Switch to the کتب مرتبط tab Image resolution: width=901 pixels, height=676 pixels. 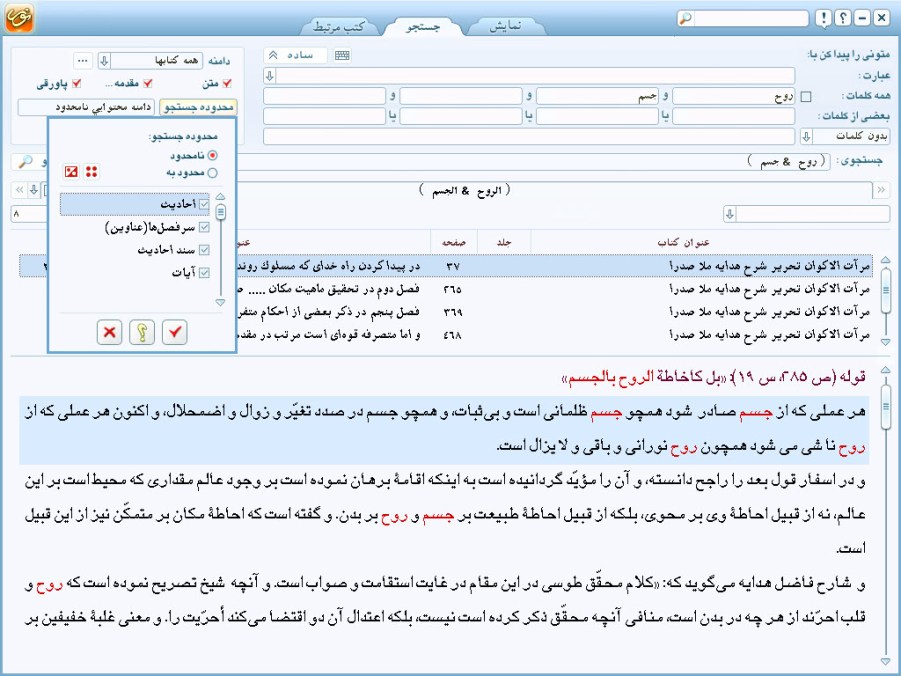point(339,26)
